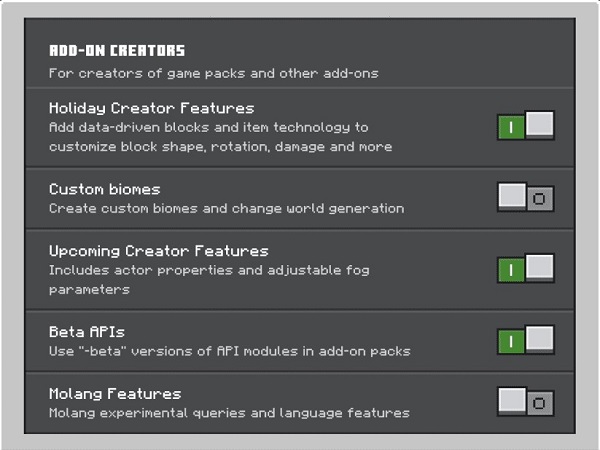
Task: Click the 'Custom biomes' label
Action: pos(104,189)
